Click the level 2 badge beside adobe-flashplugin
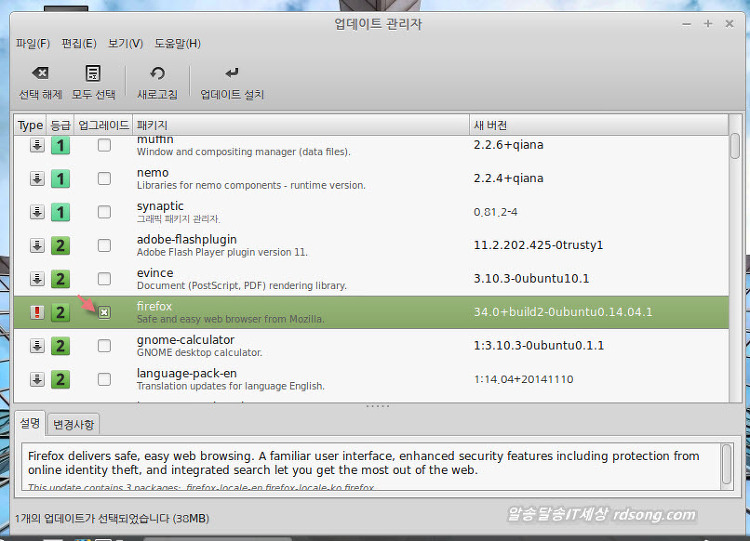 (60, 246)
